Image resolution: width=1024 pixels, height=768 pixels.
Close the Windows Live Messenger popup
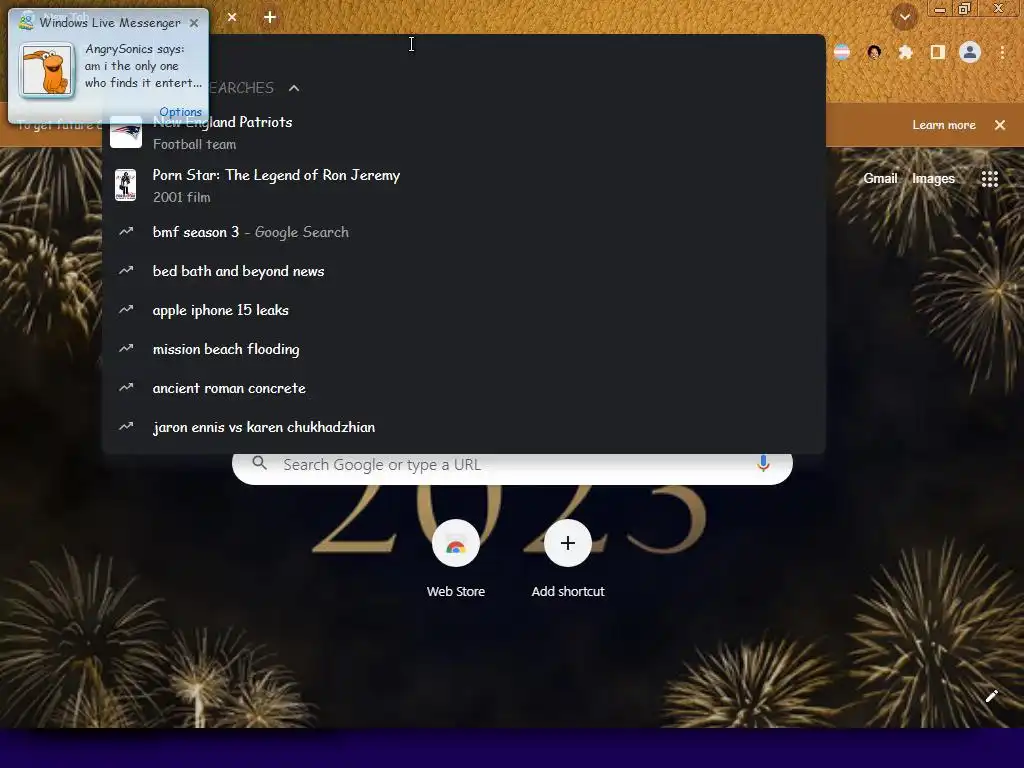pyautogui.click(x=194, y=23)
